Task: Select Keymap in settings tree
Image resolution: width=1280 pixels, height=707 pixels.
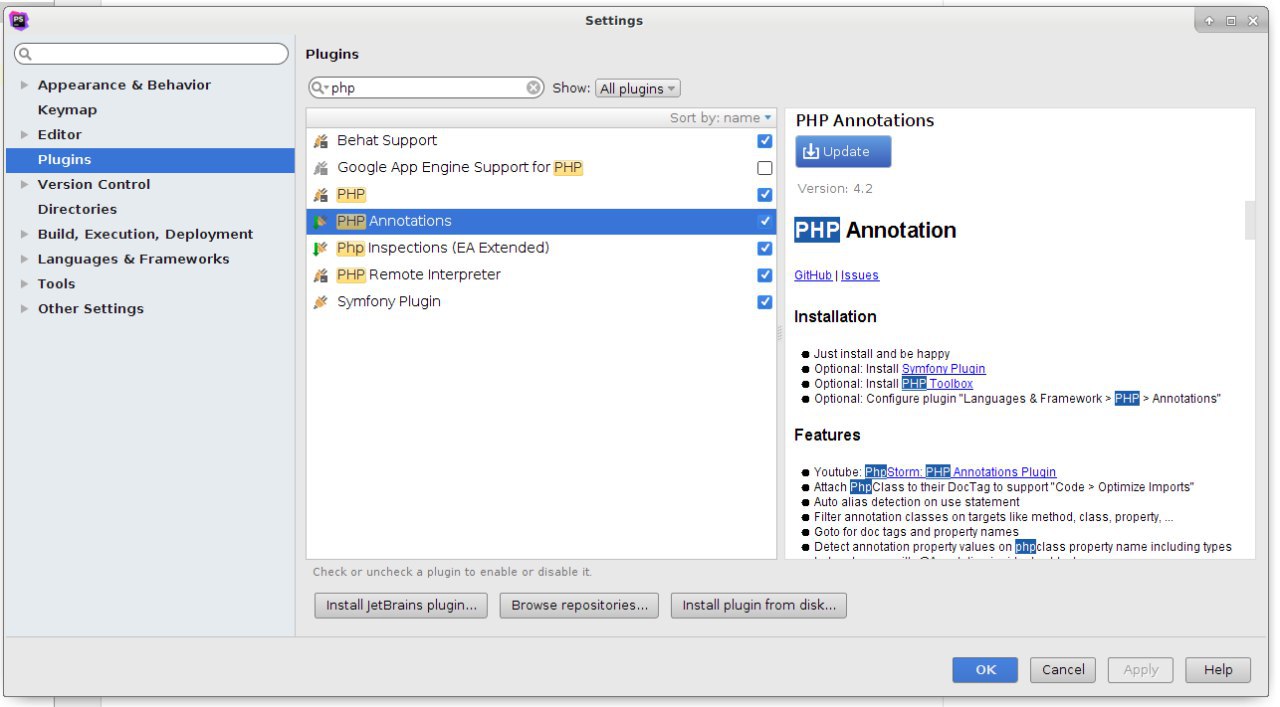Action: click(x=67, y=110)
